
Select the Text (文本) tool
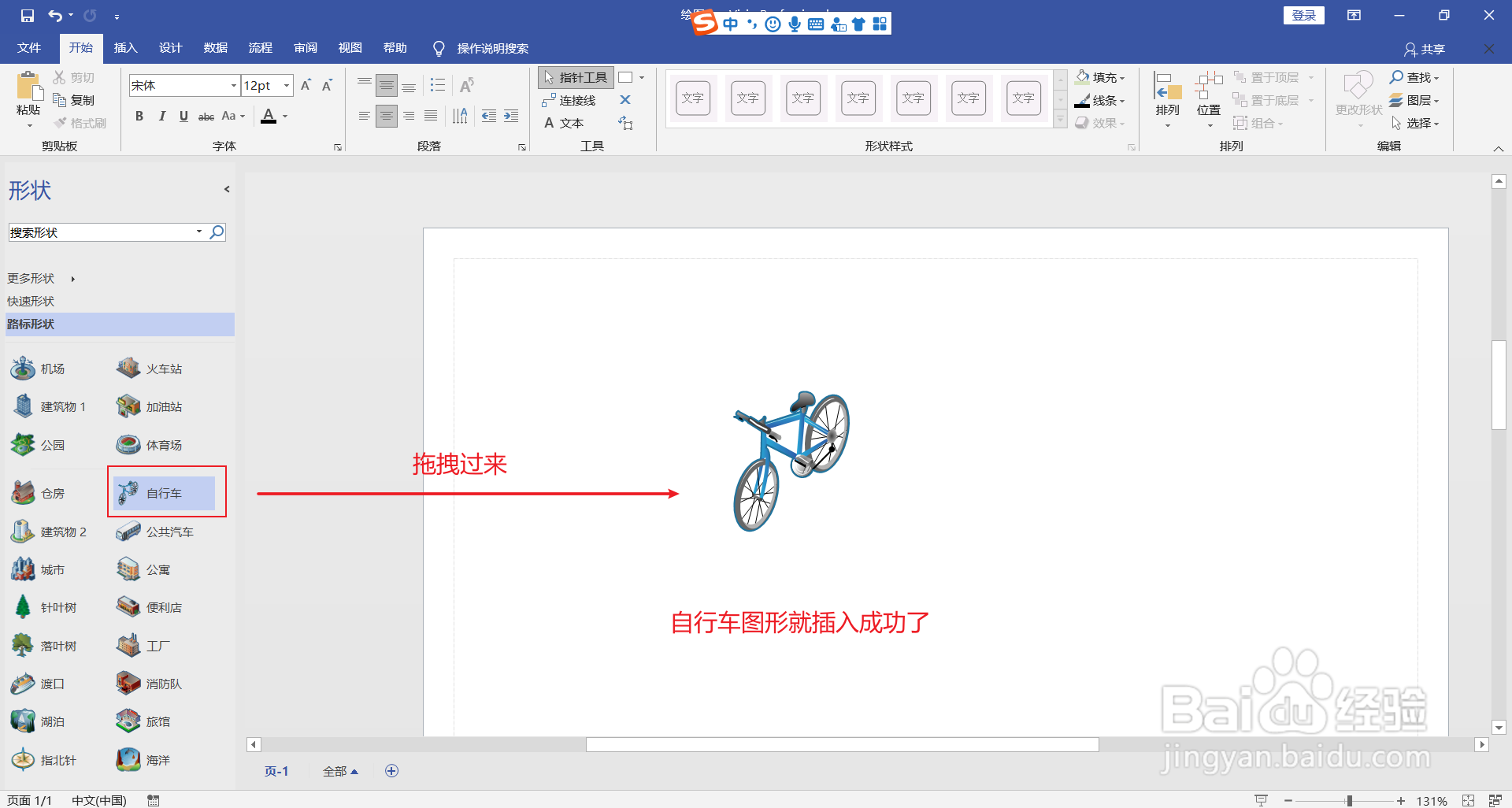click(x=564, y=123)
